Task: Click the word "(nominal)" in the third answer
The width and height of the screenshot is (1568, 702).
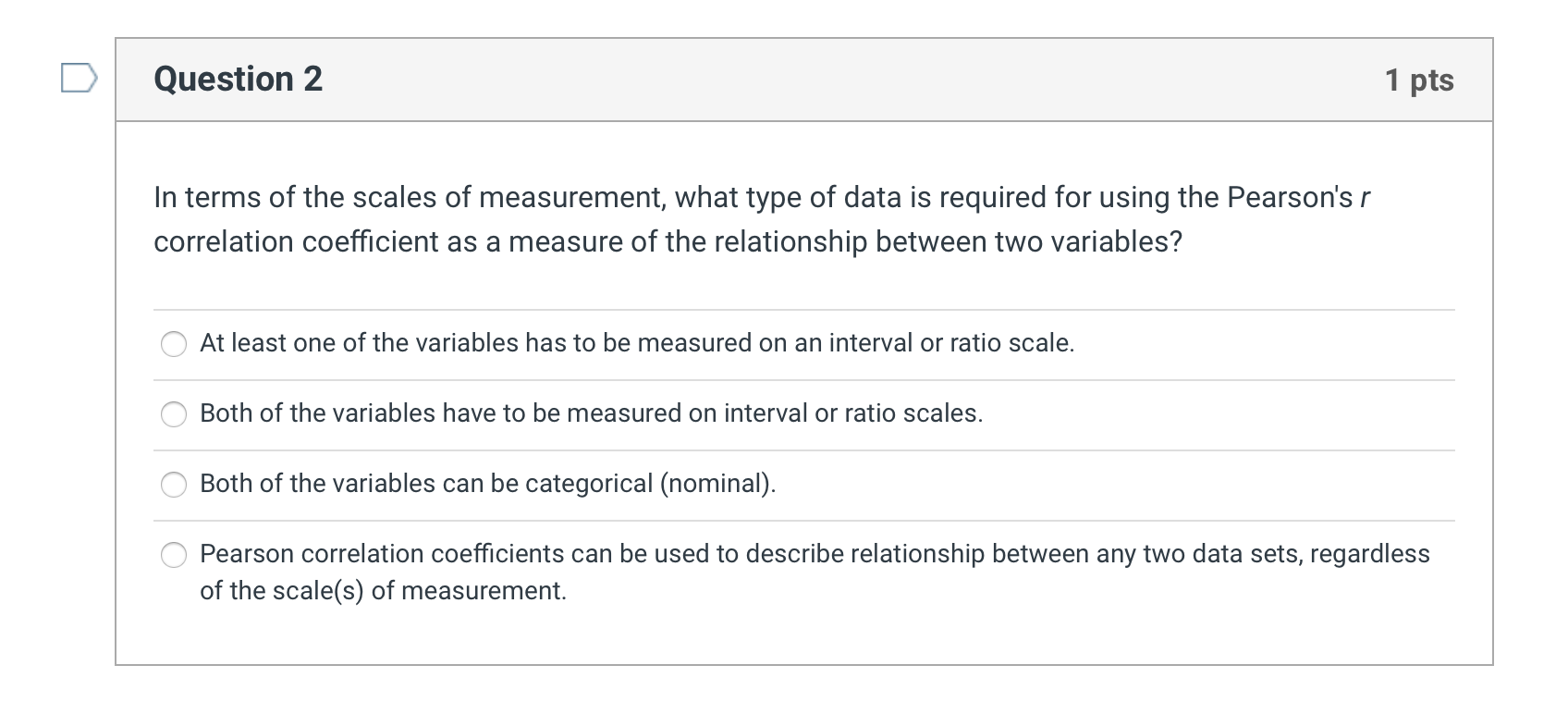Action: 717,484
